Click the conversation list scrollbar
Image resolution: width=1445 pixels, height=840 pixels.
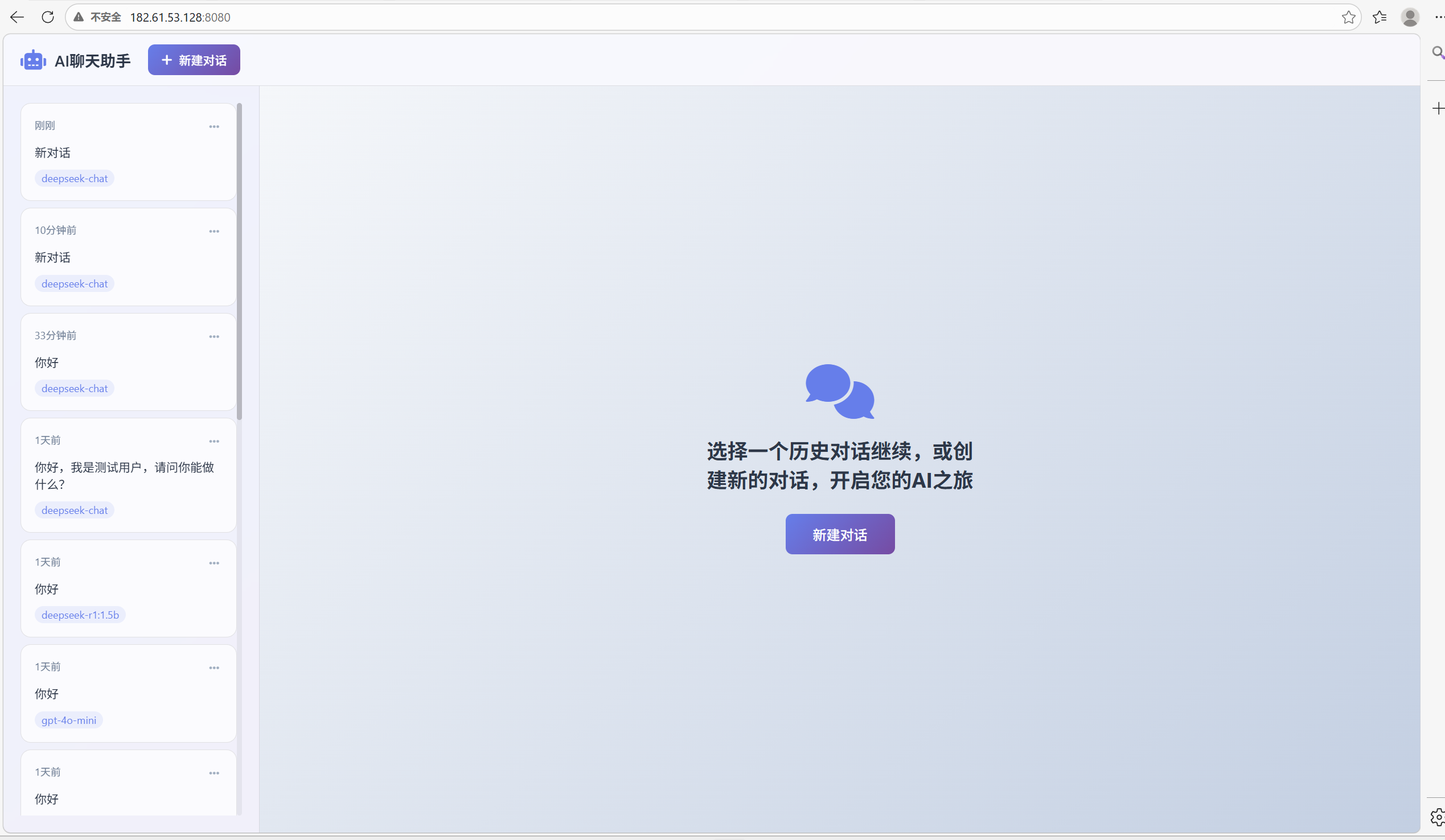pos(239,261)
